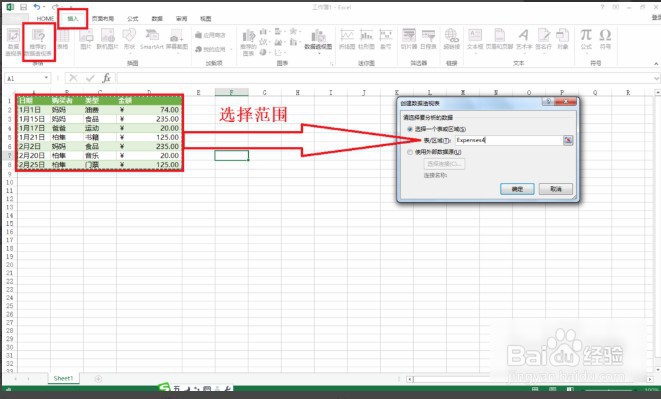Expand the formula bar chevron
The width and height of the screenshot is (661, 399).
pyautogui.click(x=656, y=78)
